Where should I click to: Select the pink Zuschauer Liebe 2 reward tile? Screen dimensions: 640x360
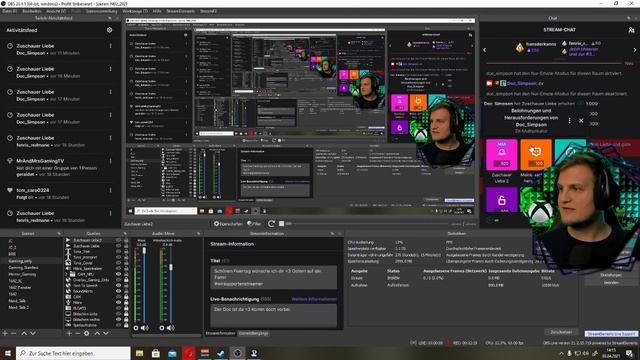pyautogui.click(x=502, y=155)
